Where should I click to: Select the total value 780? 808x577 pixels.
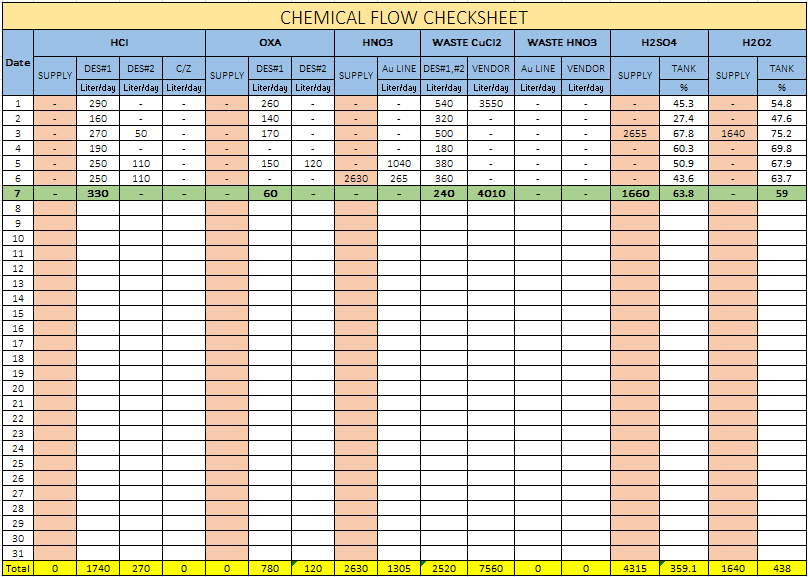pyautogui.click(x=270, y=569)
